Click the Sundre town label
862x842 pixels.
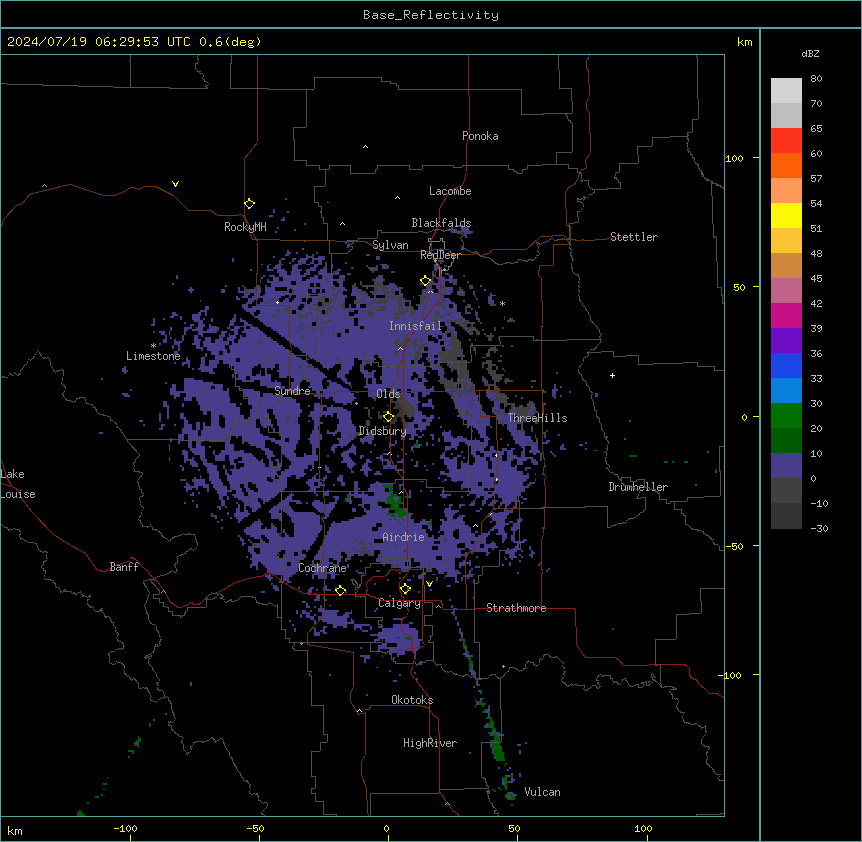(x=292, y=391)
